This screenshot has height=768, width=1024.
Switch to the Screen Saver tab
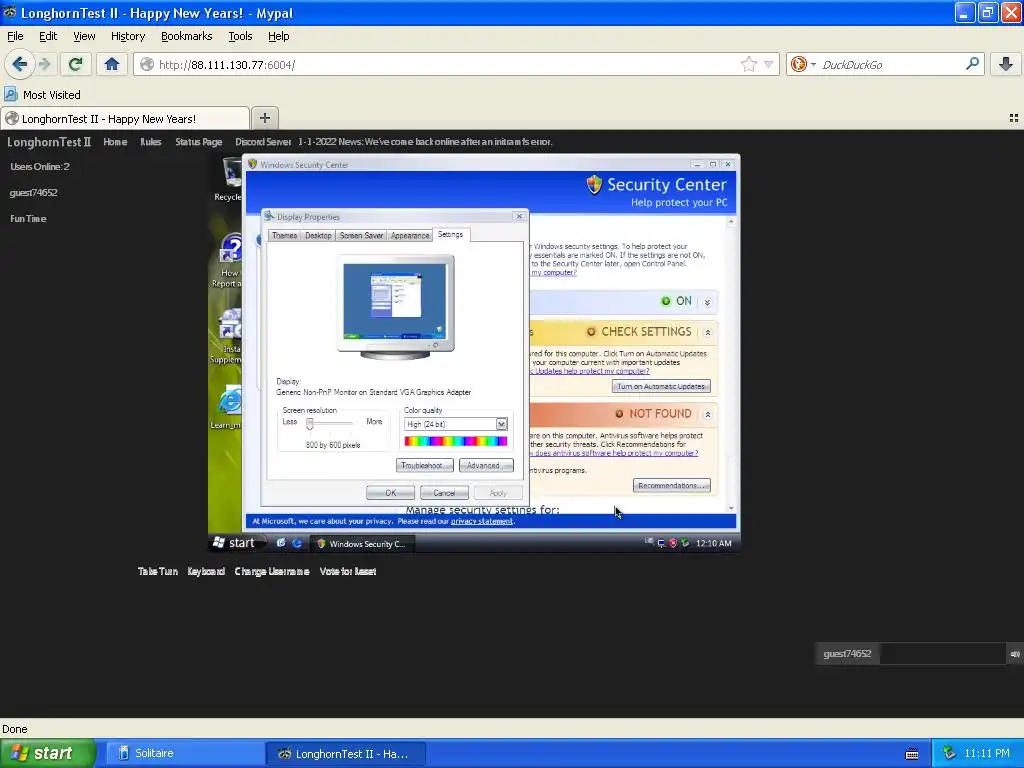point(361,235)
